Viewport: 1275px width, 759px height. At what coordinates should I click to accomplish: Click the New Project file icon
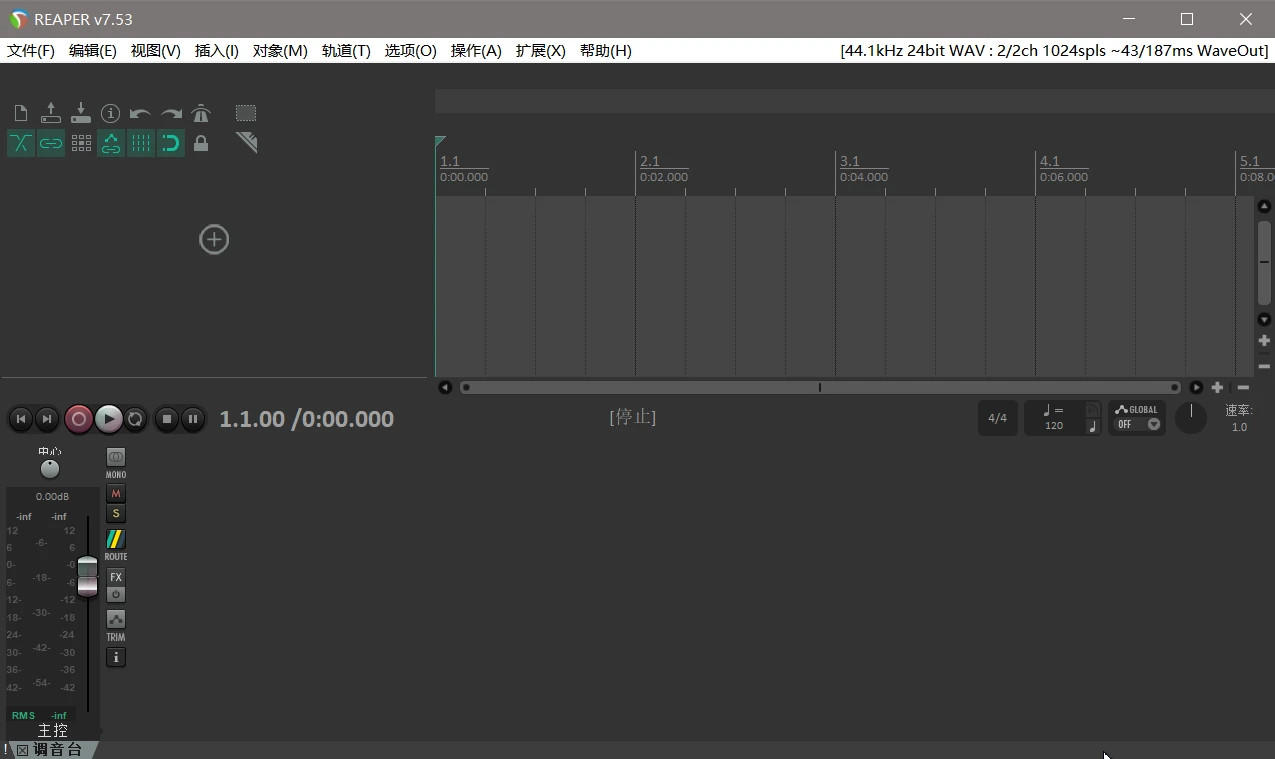tap(21, 113)
